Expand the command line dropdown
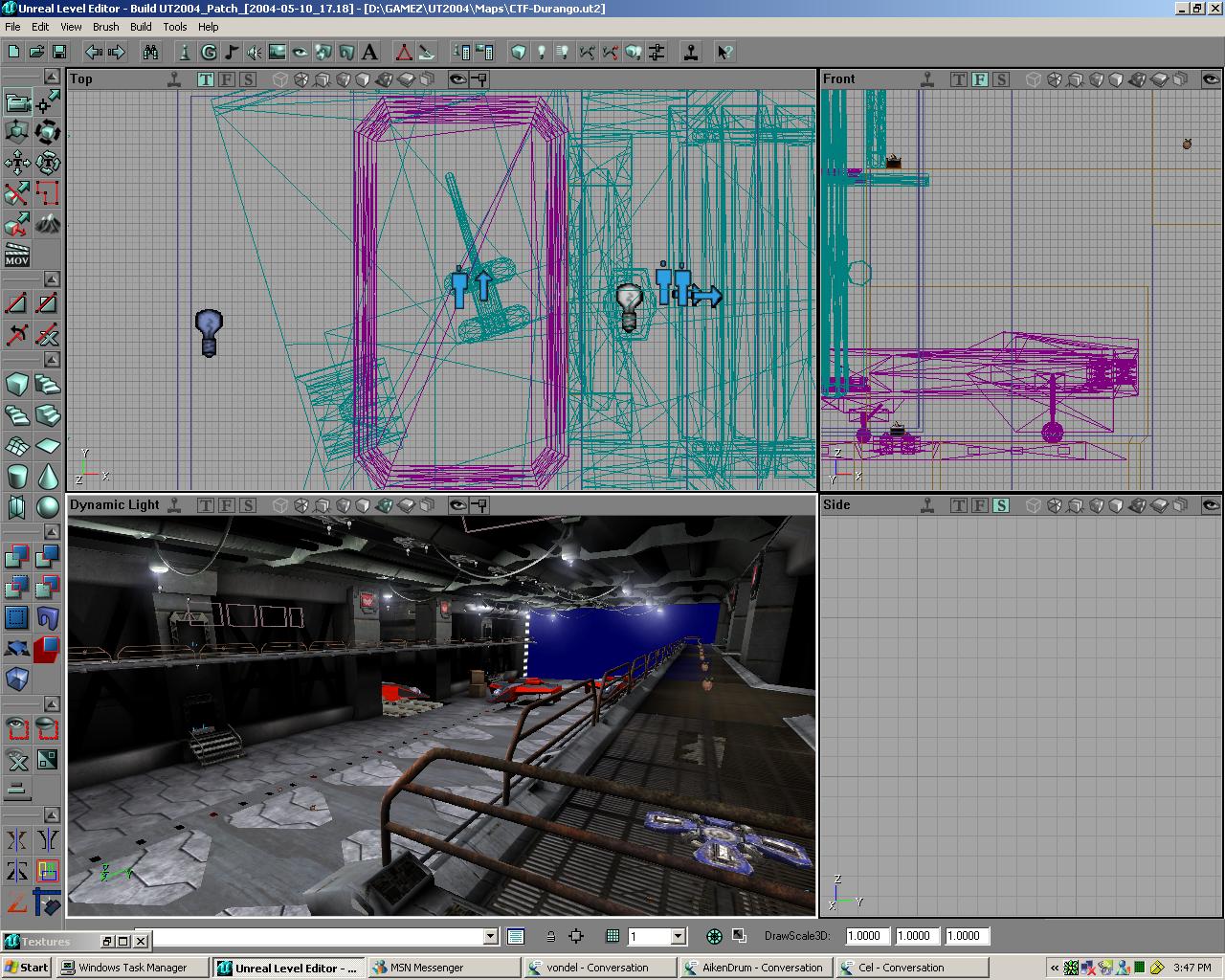 490,937
